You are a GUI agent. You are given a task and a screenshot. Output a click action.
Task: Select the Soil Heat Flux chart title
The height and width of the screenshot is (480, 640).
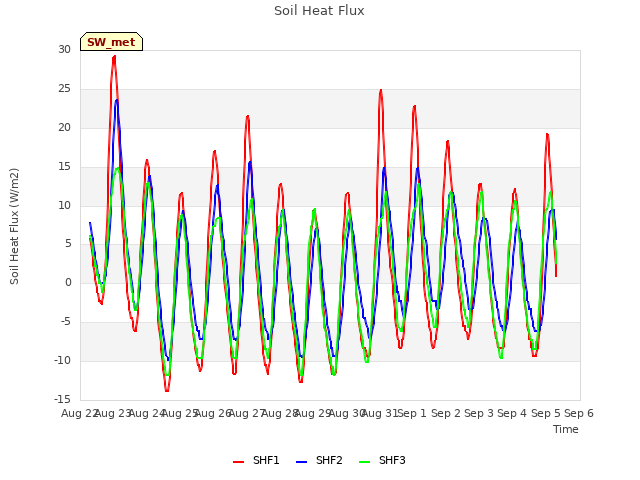tap(319, 11)
